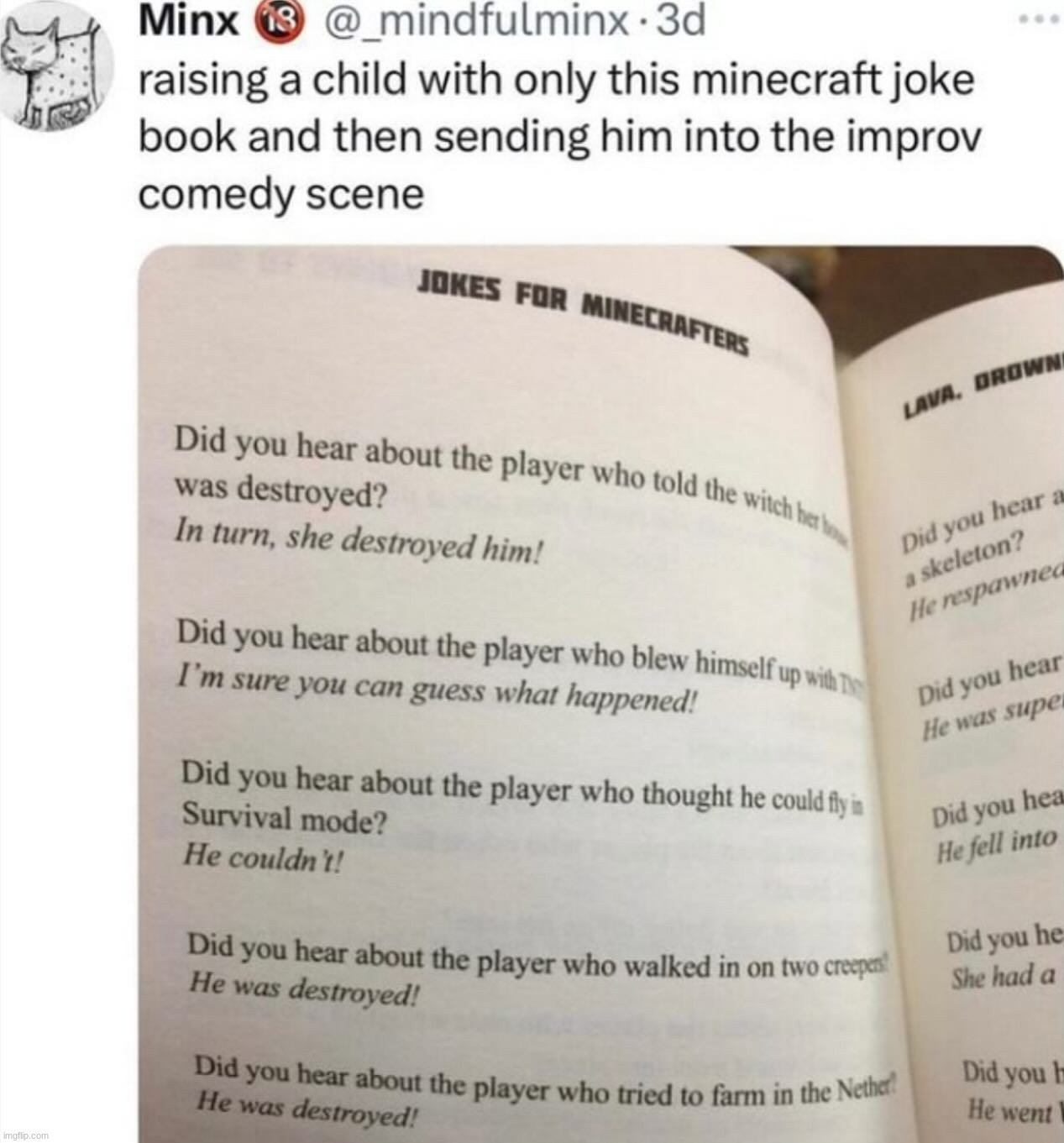Image resolution: width=1064 pixels, height=1143 pixels.
Task: Click the "LAVA, DROWN" right page header
Action: 983,391
